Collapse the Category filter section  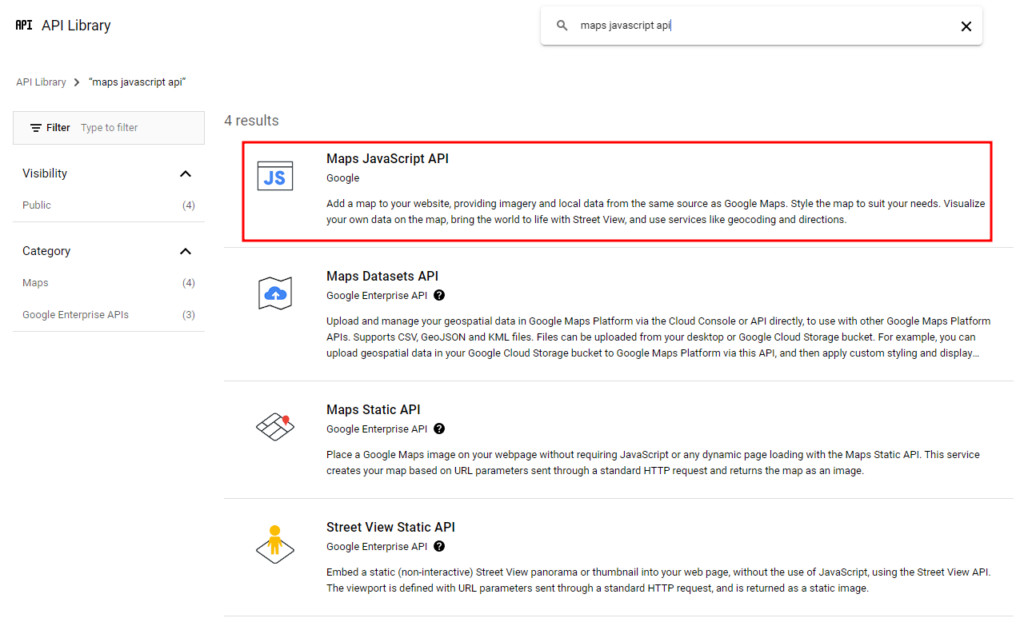(x=185, y=251)
